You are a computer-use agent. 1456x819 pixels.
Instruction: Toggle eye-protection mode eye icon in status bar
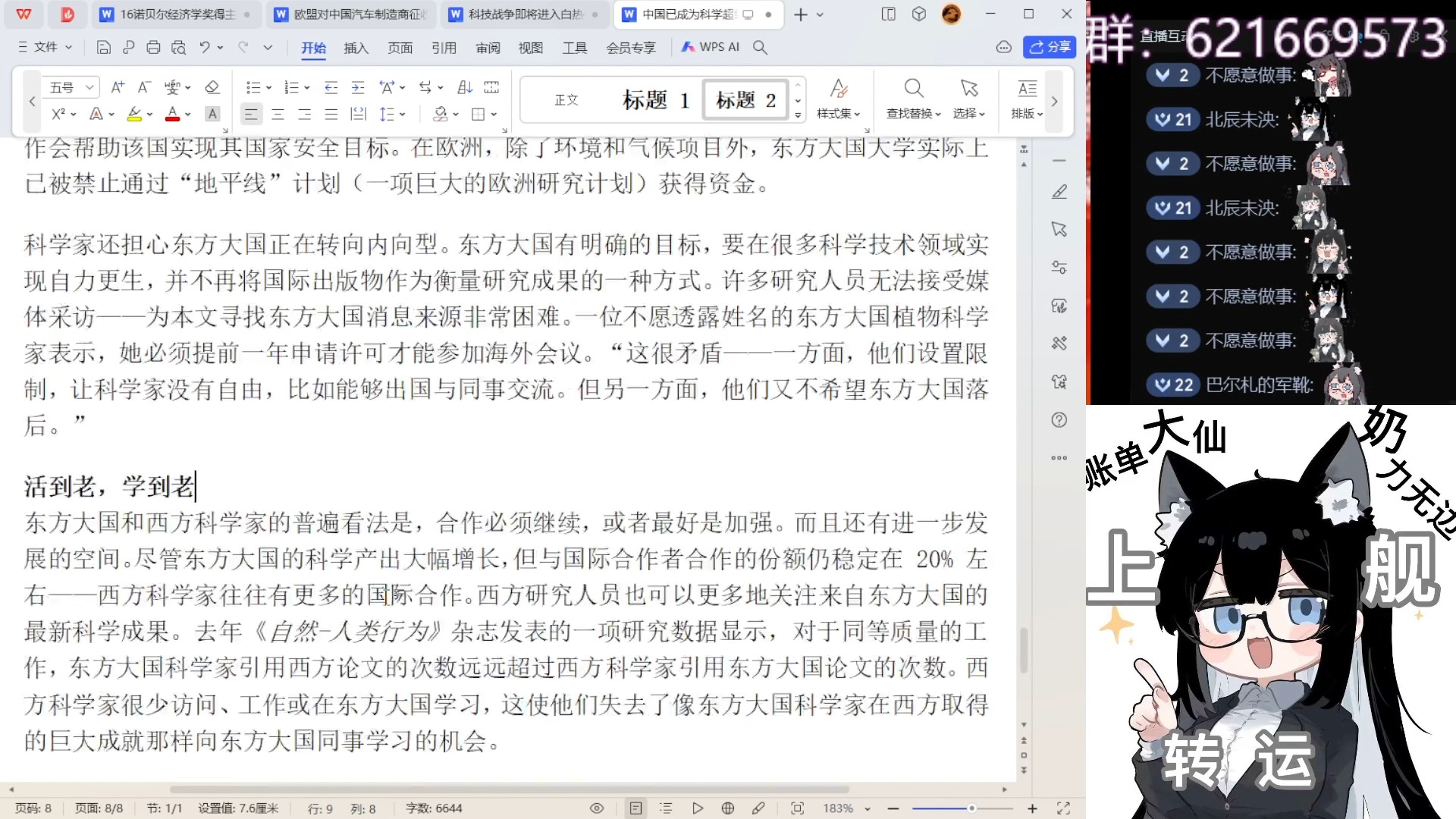[597, 808]
